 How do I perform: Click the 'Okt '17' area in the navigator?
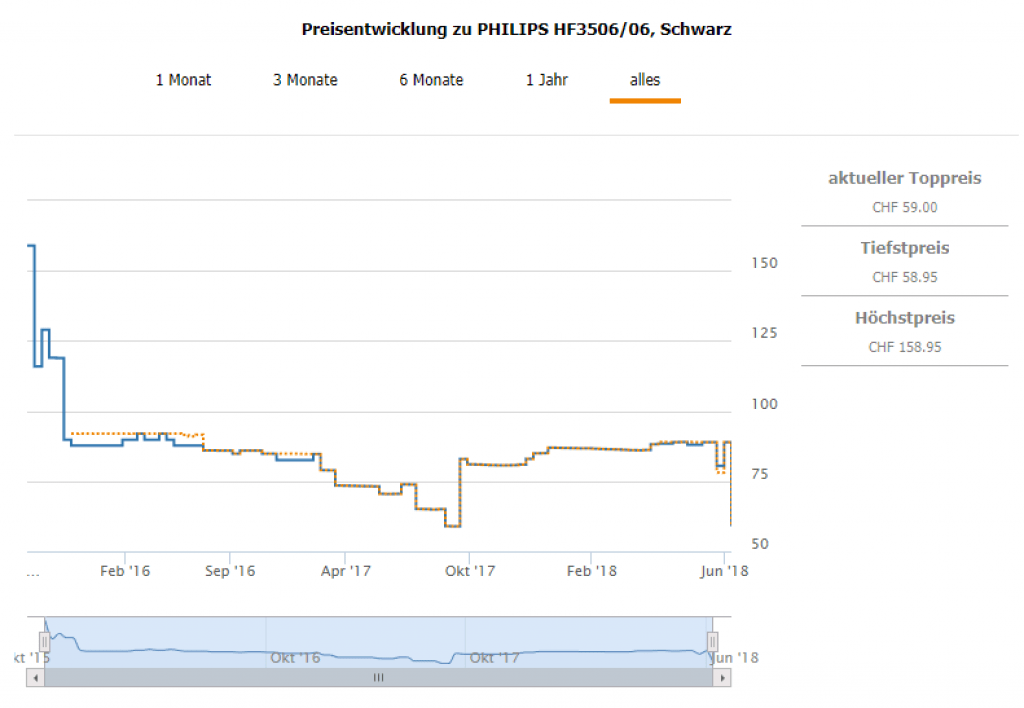[495, 657]
